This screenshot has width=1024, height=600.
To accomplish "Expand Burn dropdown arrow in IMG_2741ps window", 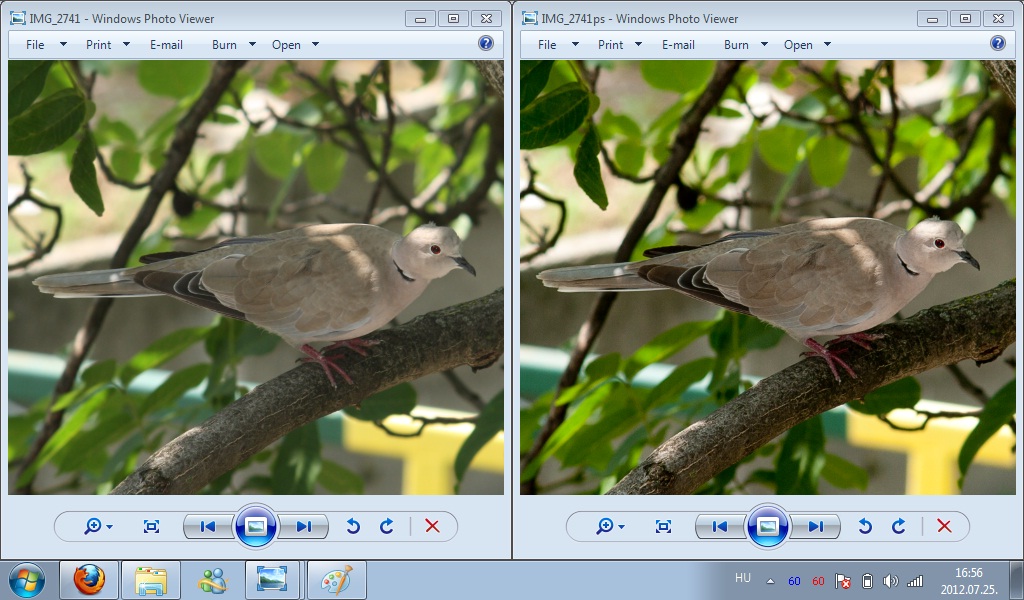I will [x=764, y=44].
